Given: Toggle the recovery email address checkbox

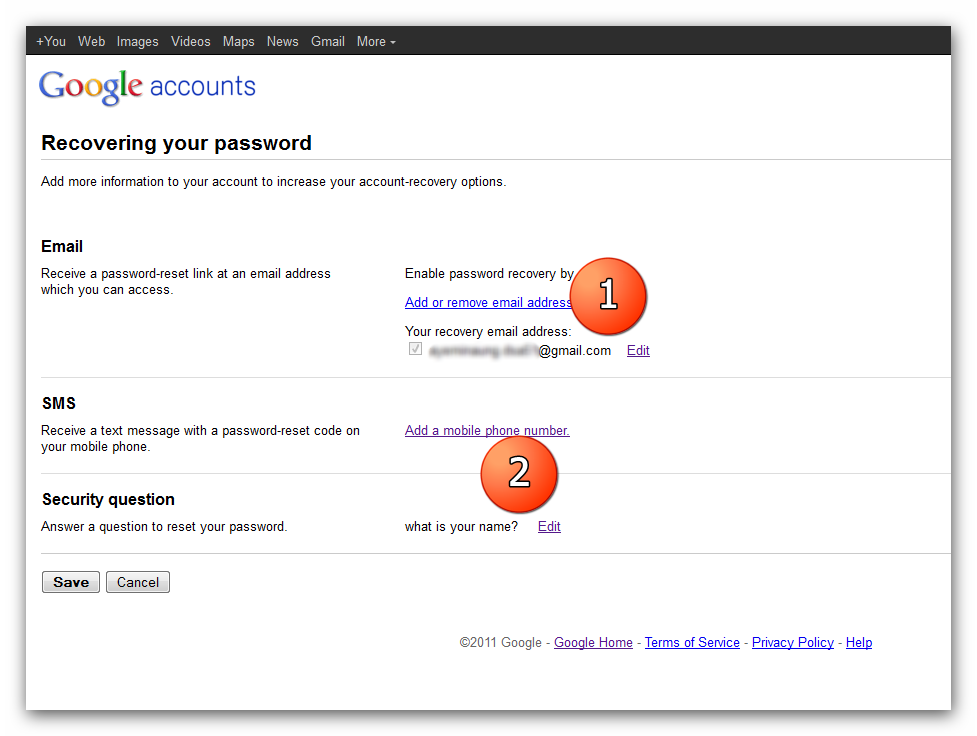Looking at the screenshot, I should [416, 349].
